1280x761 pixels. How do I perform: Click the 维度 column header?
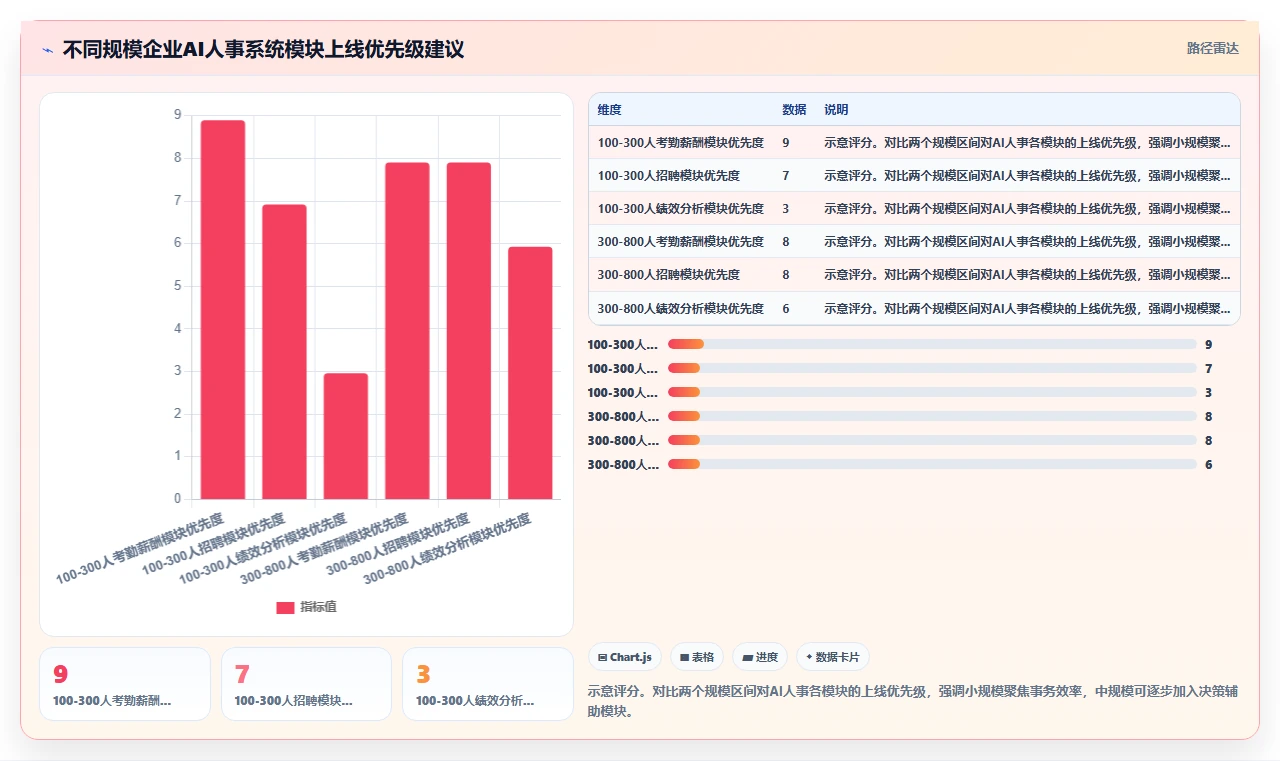click(x=609, y=110)
